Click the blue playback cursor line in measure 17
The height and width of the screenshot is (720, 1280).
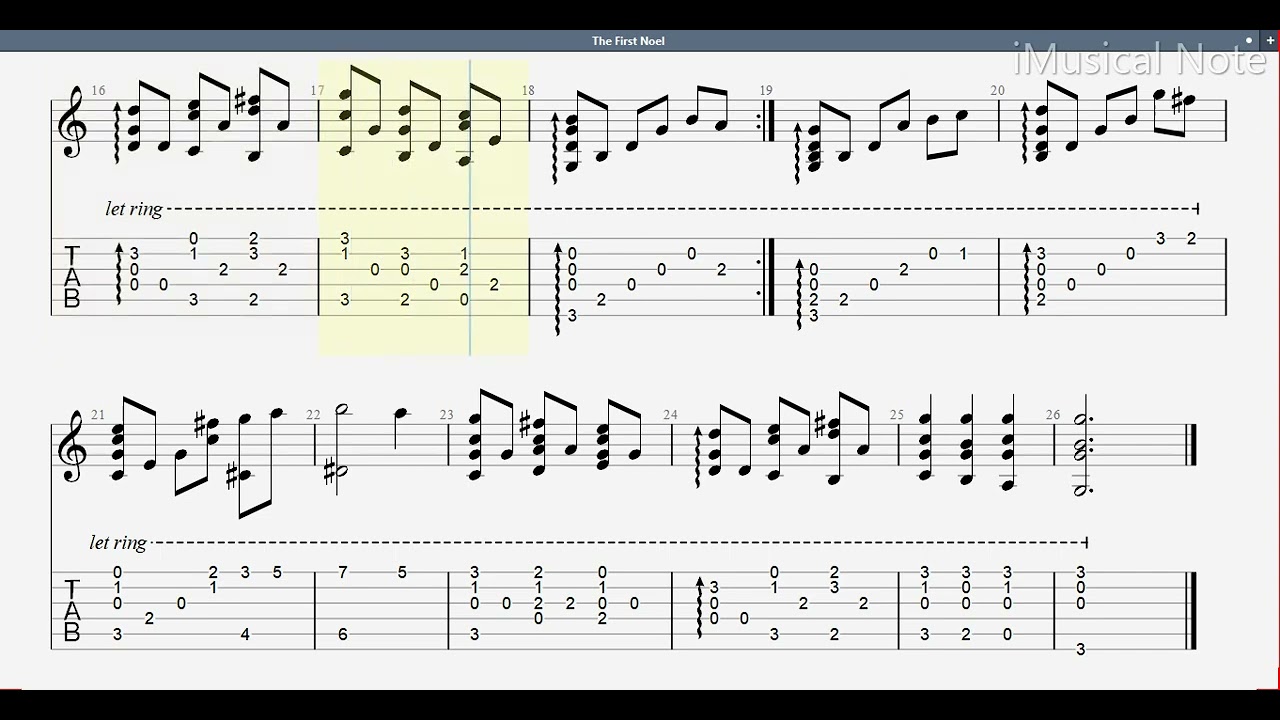pos(470,207)
